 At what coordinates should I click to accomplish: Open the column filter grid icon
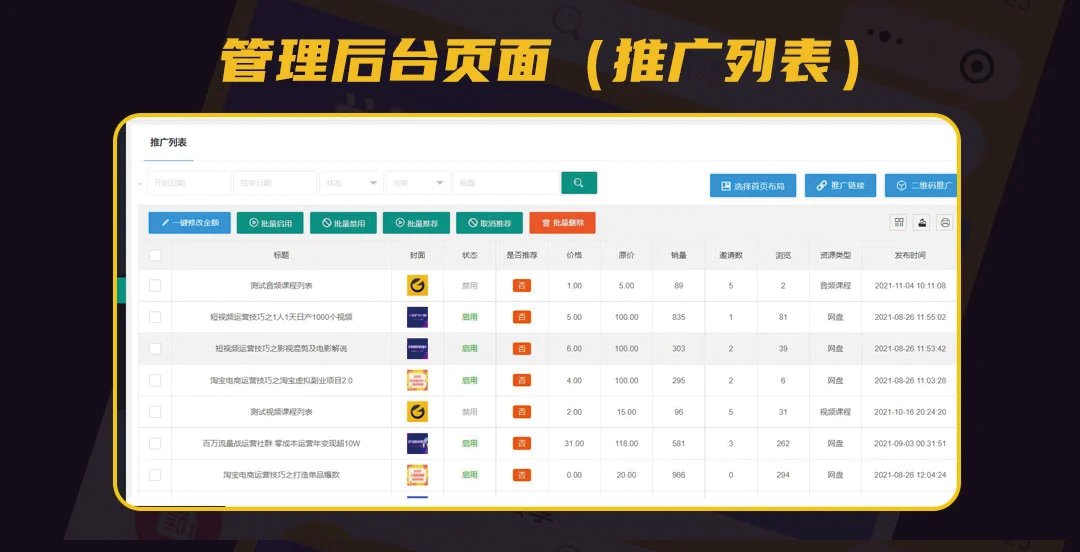click(899, 222)
